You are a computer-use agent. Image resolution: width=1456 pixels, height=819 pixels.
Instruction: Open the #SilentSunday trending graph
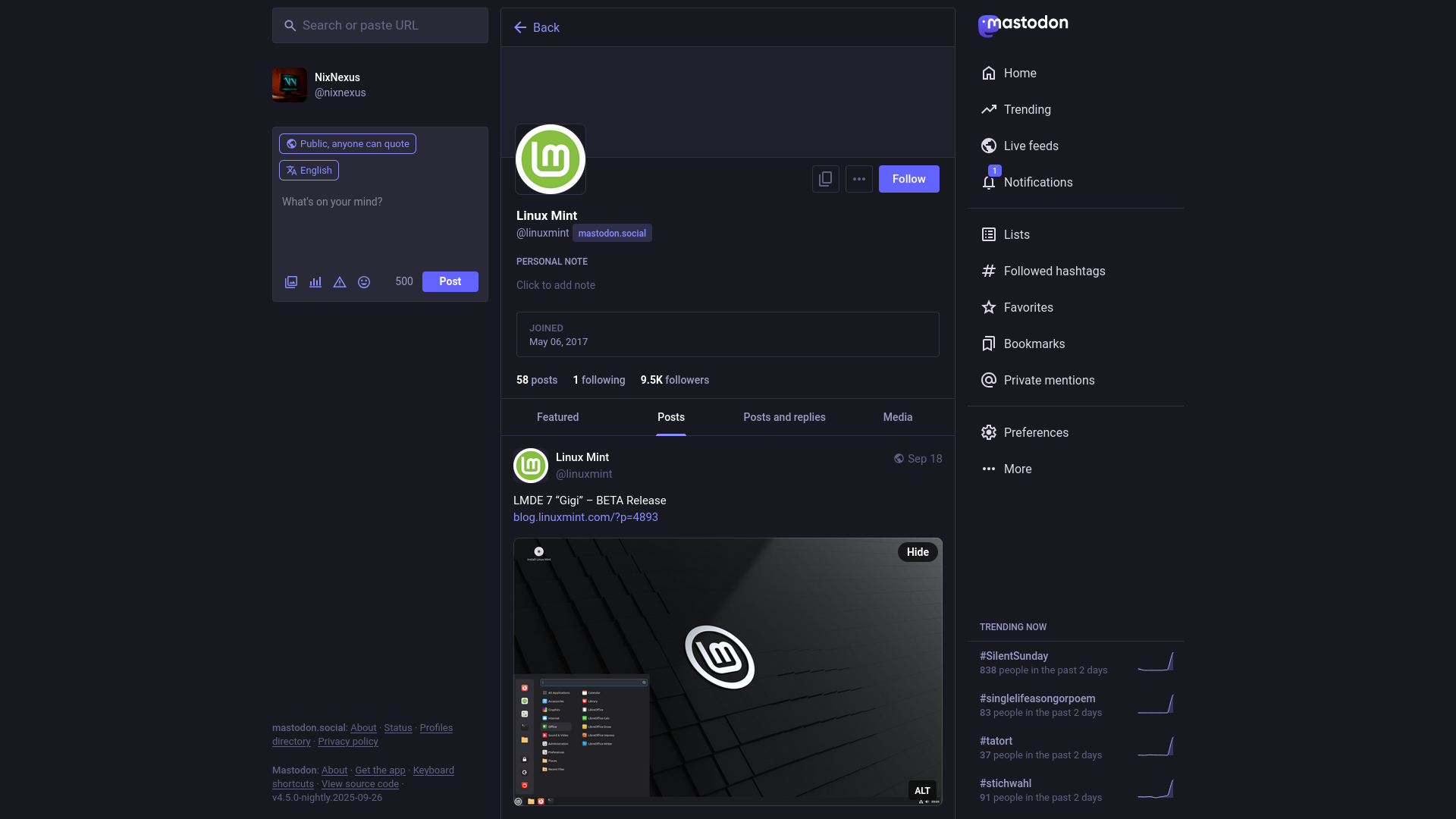pos(1156,662)
